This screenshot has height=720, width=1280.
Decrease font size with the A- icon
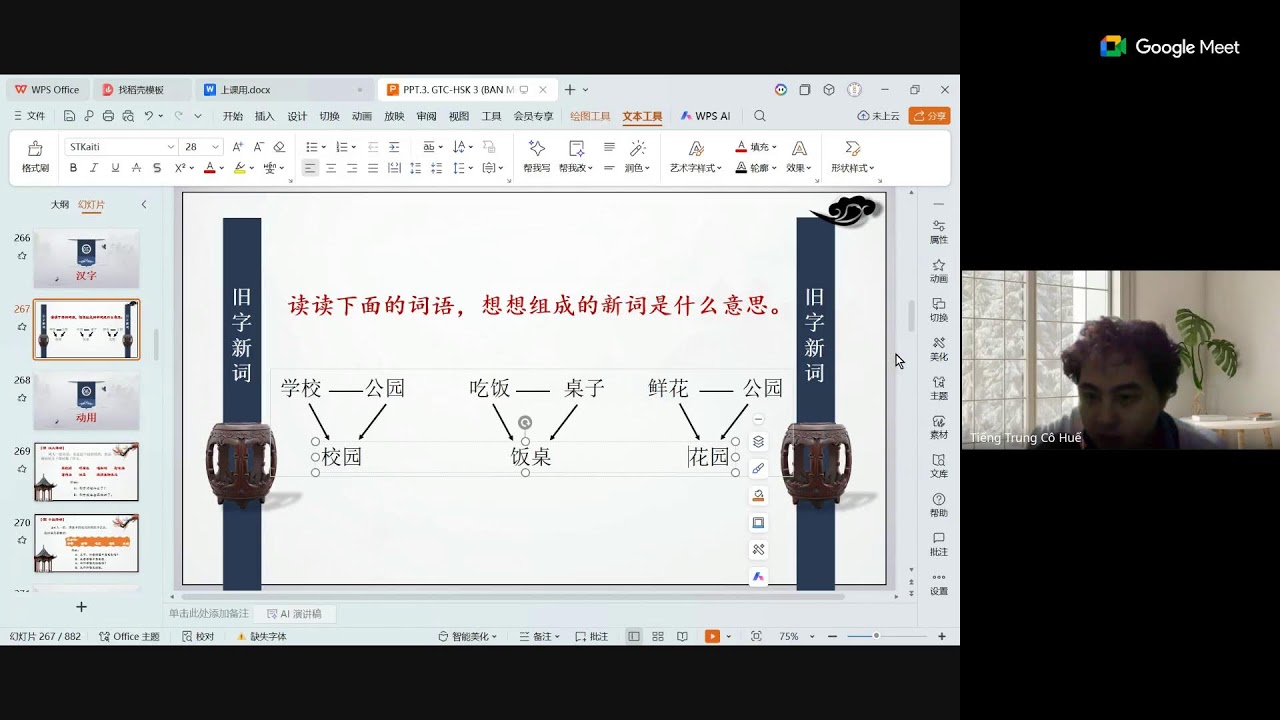point(258,147)
